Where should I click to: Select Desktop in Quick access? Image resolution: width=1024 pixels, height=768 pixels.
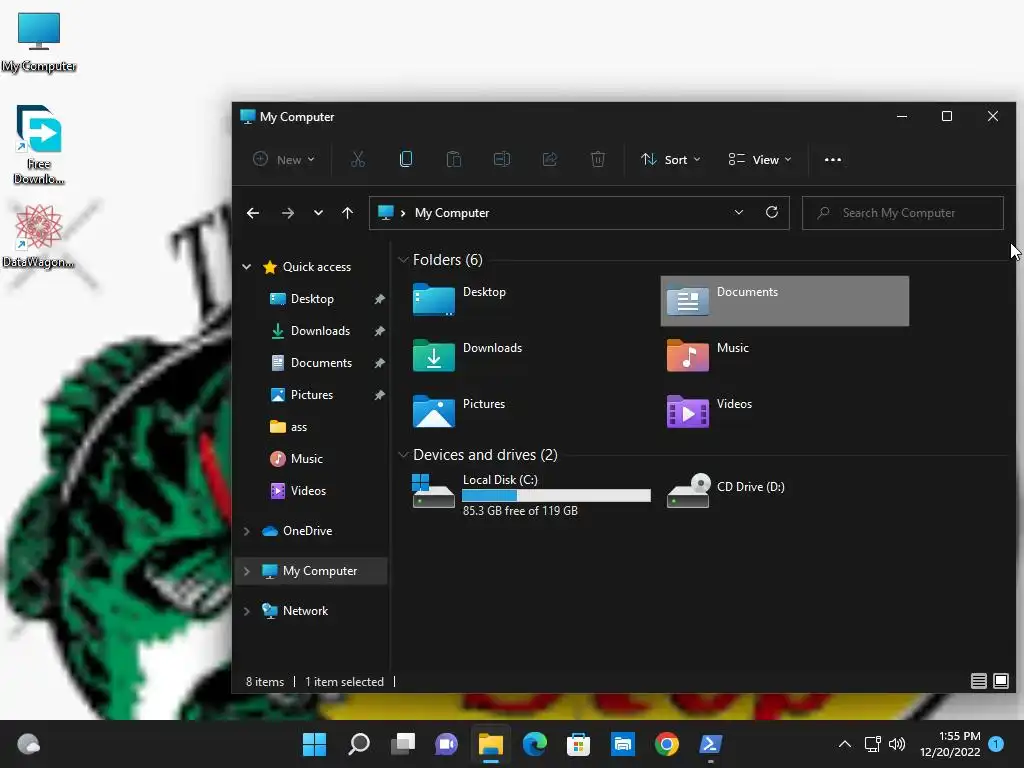tap(311, 298)
